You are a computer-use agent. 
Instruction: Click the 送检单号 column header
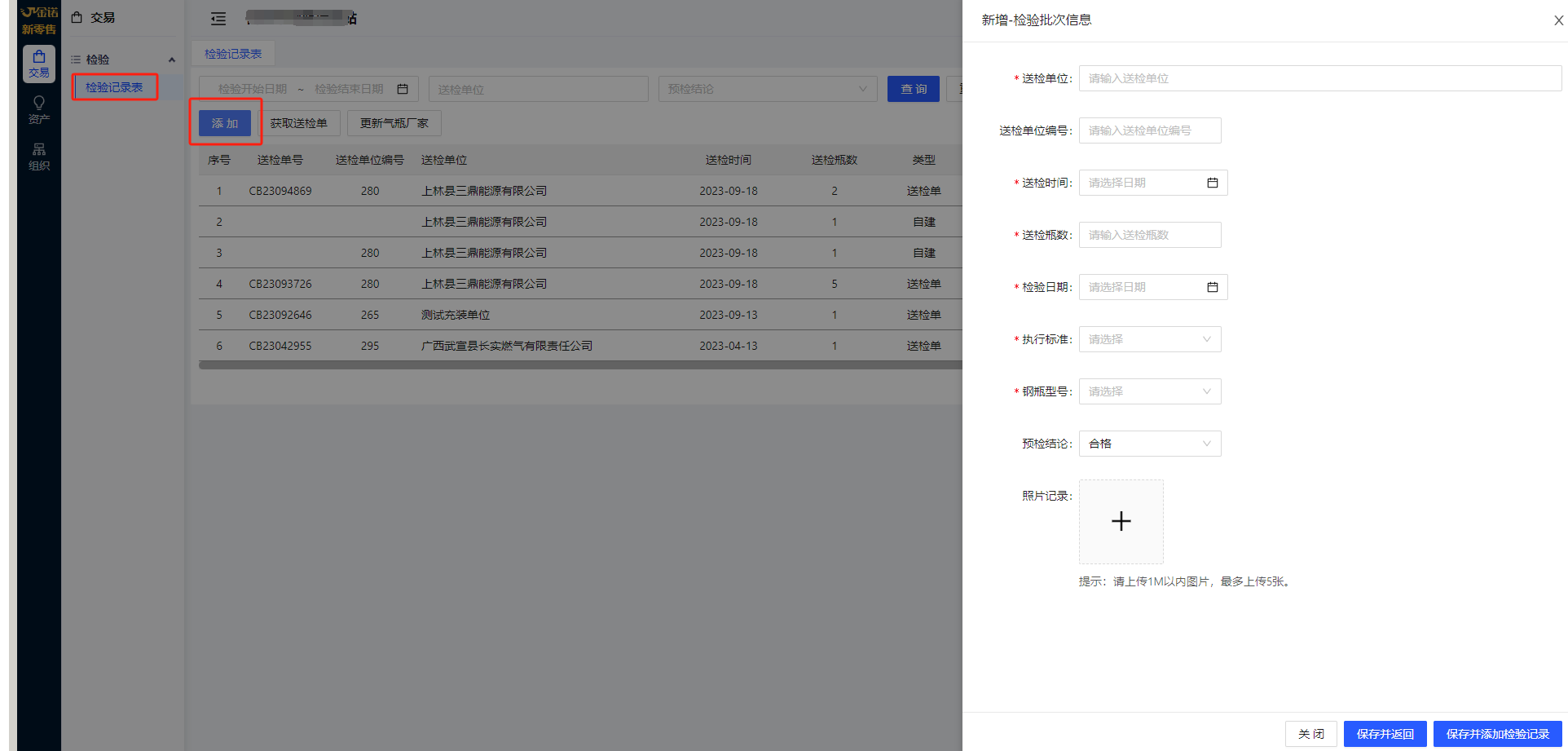[280, 160]
